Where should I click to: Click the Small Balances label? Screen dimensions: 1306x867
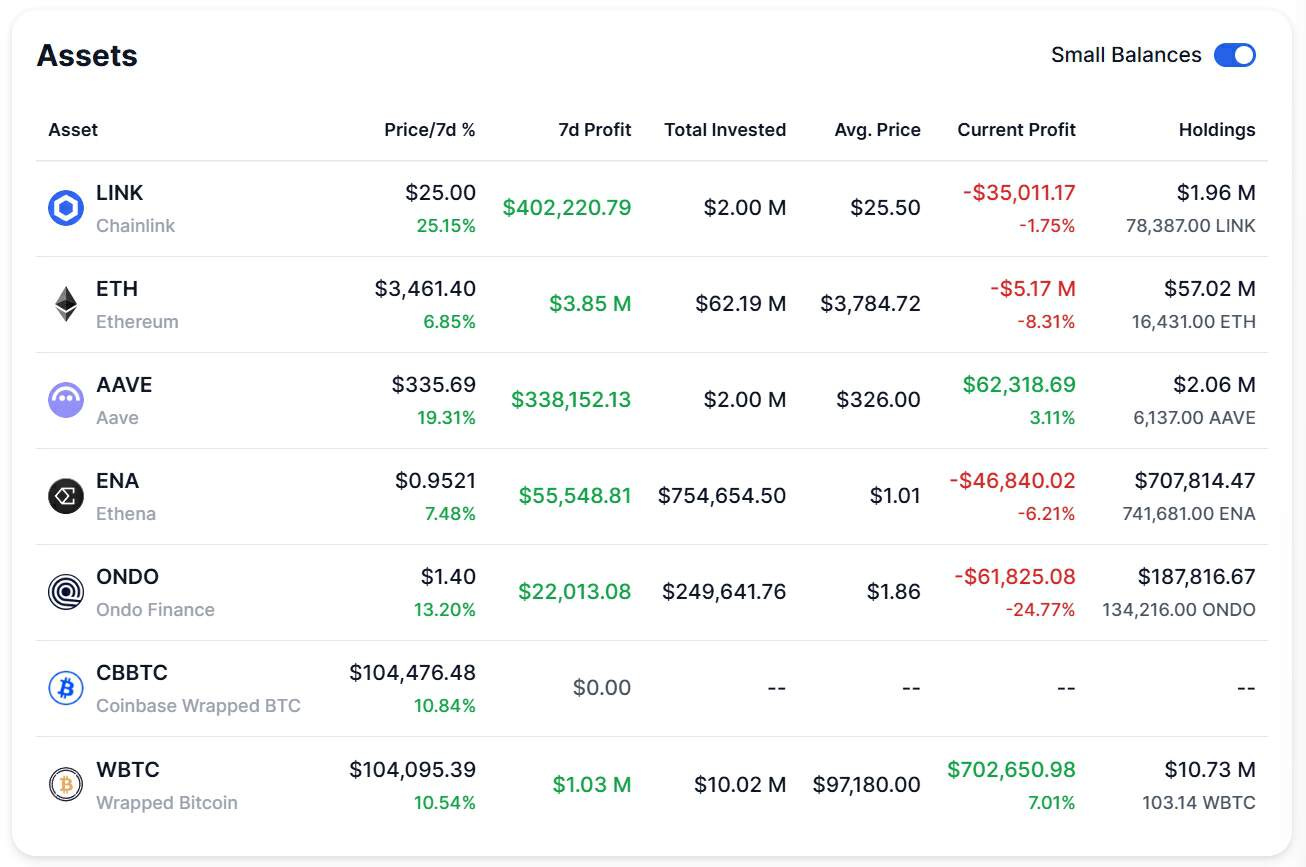click(1126, 55)
